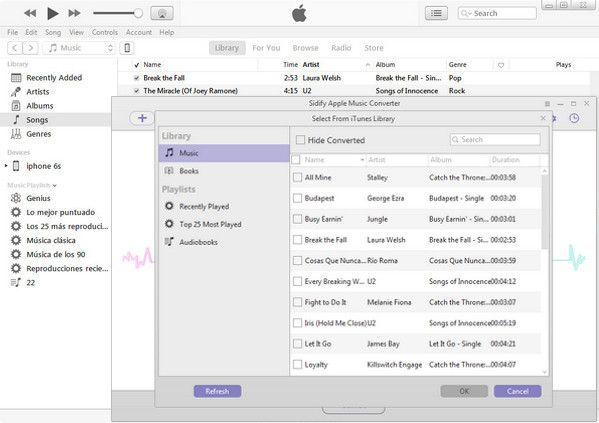Open the Music media type dropdown

tap(79, 48)
